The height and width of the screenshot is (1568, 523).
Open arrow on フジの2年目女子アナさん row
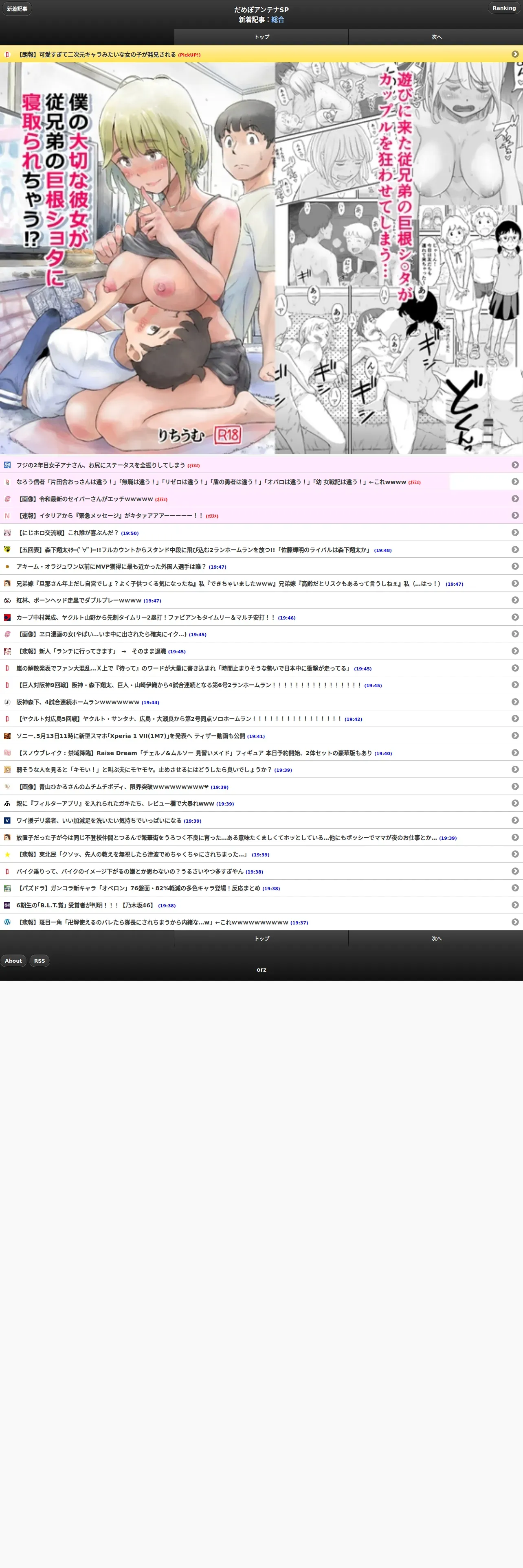tap(515, 464)
